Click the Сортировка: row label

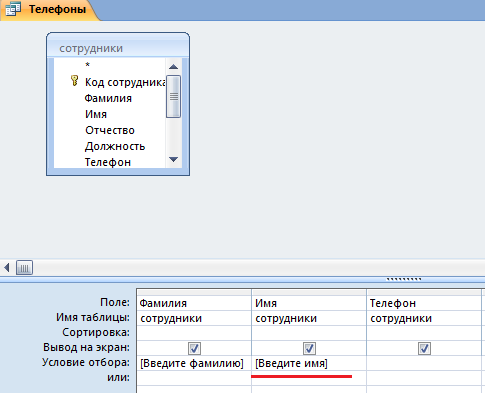(96, 332)
